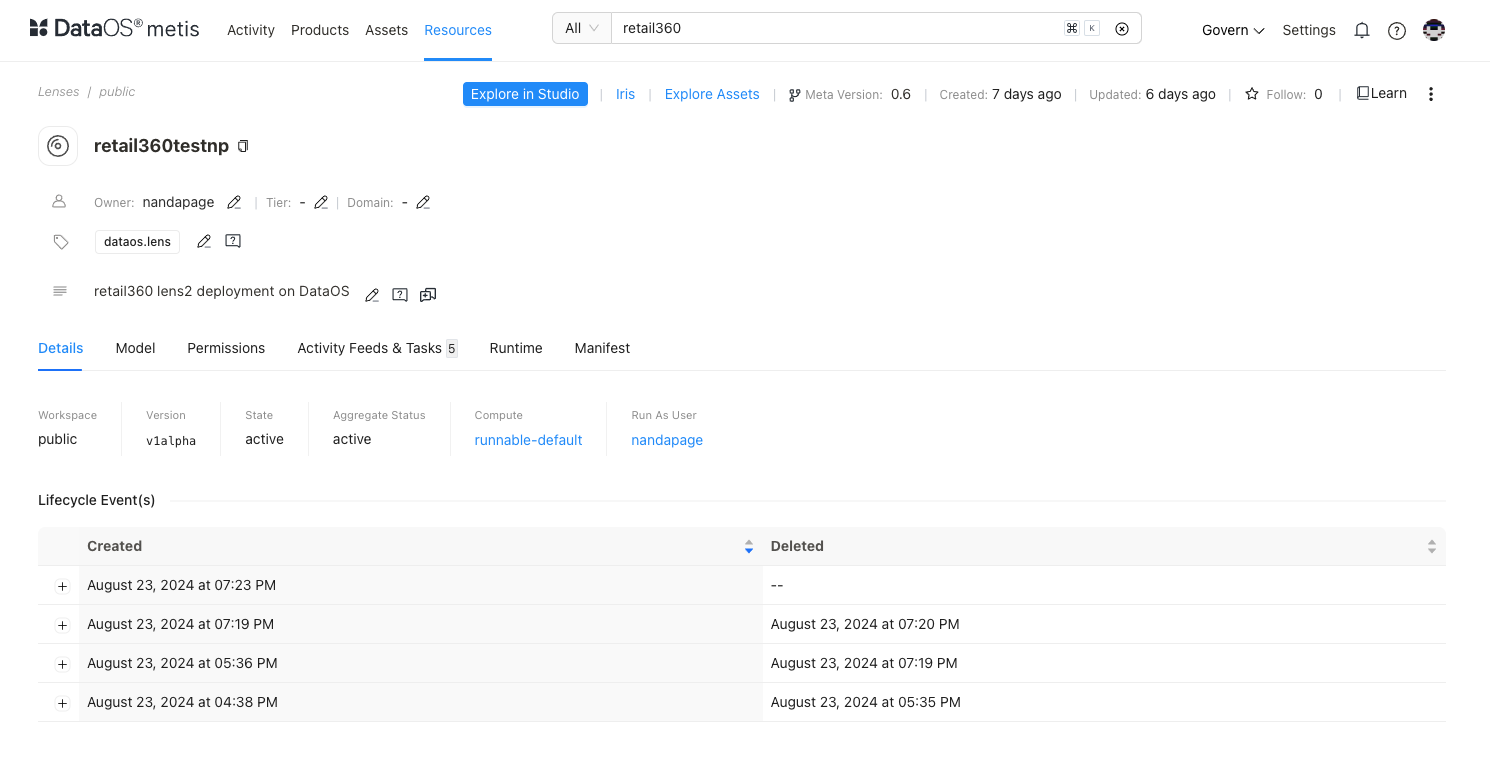Open the Explore Assets link

(x=712, y=94)
